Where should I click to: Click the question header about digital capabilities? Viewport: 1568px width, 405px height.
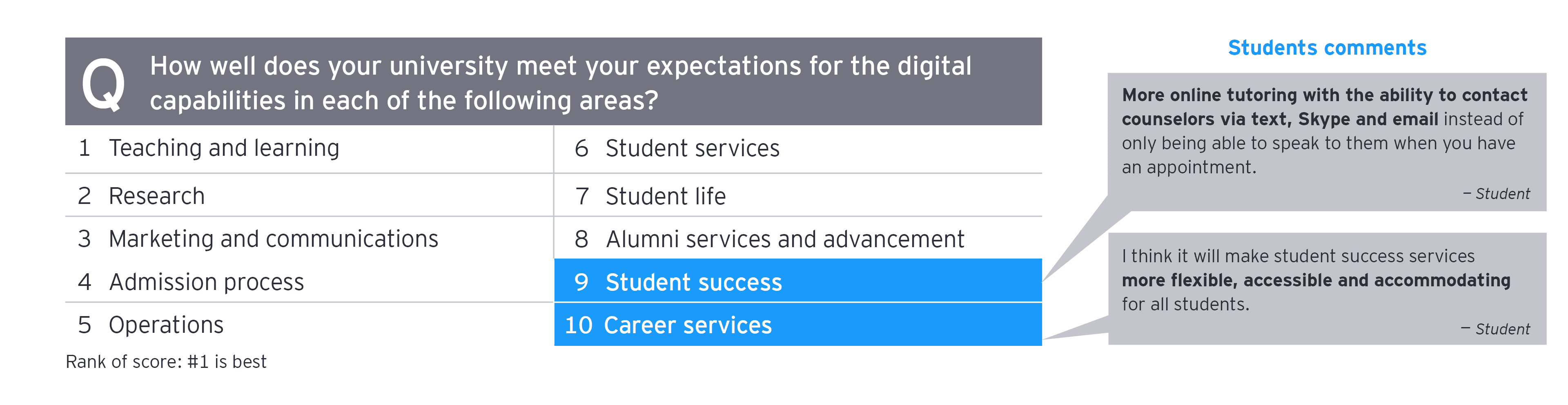pyautogui.click(x=560, y=83)
